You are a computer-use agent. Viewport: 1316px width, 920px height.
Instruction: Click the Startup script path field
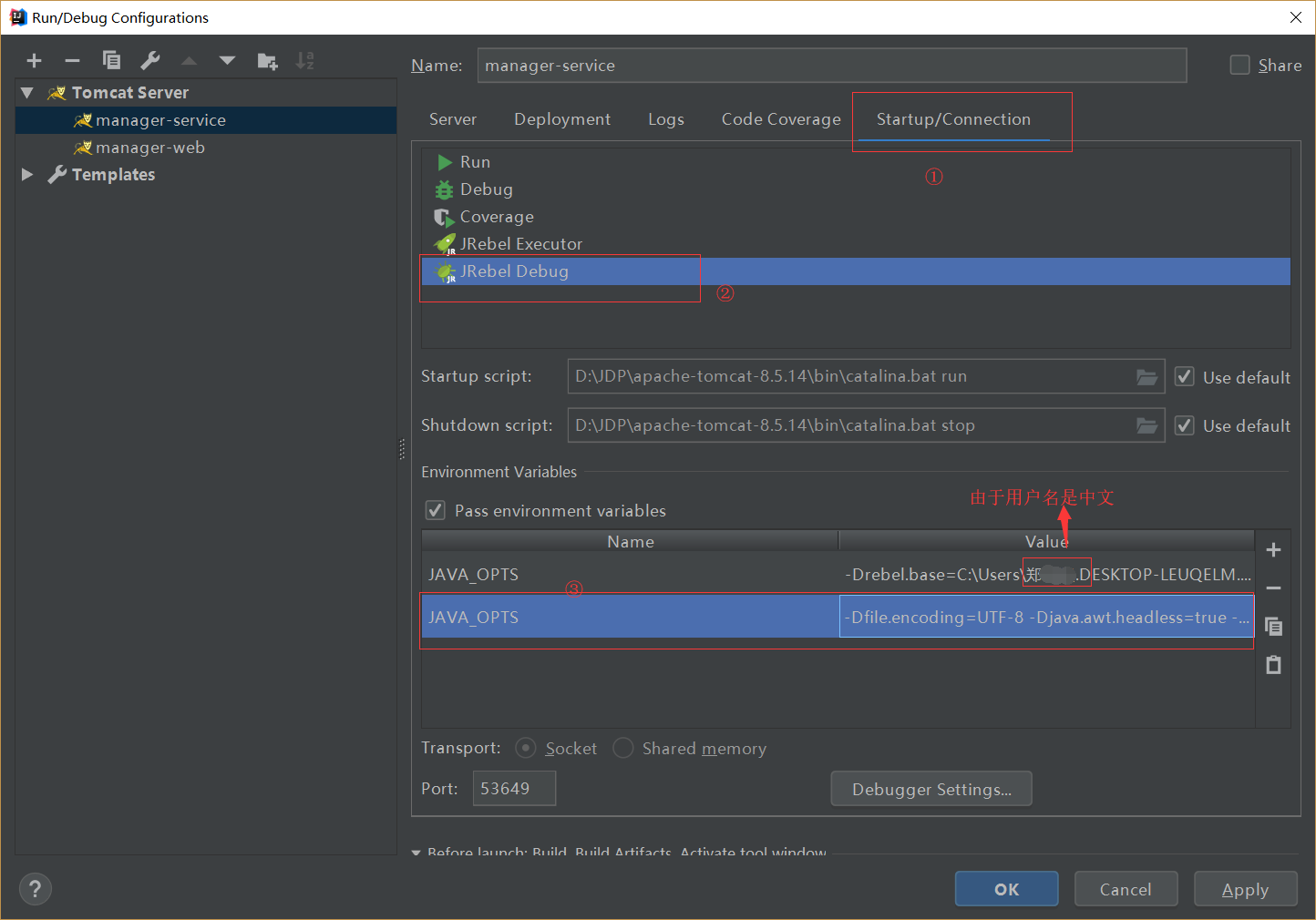tap(866, 376)
